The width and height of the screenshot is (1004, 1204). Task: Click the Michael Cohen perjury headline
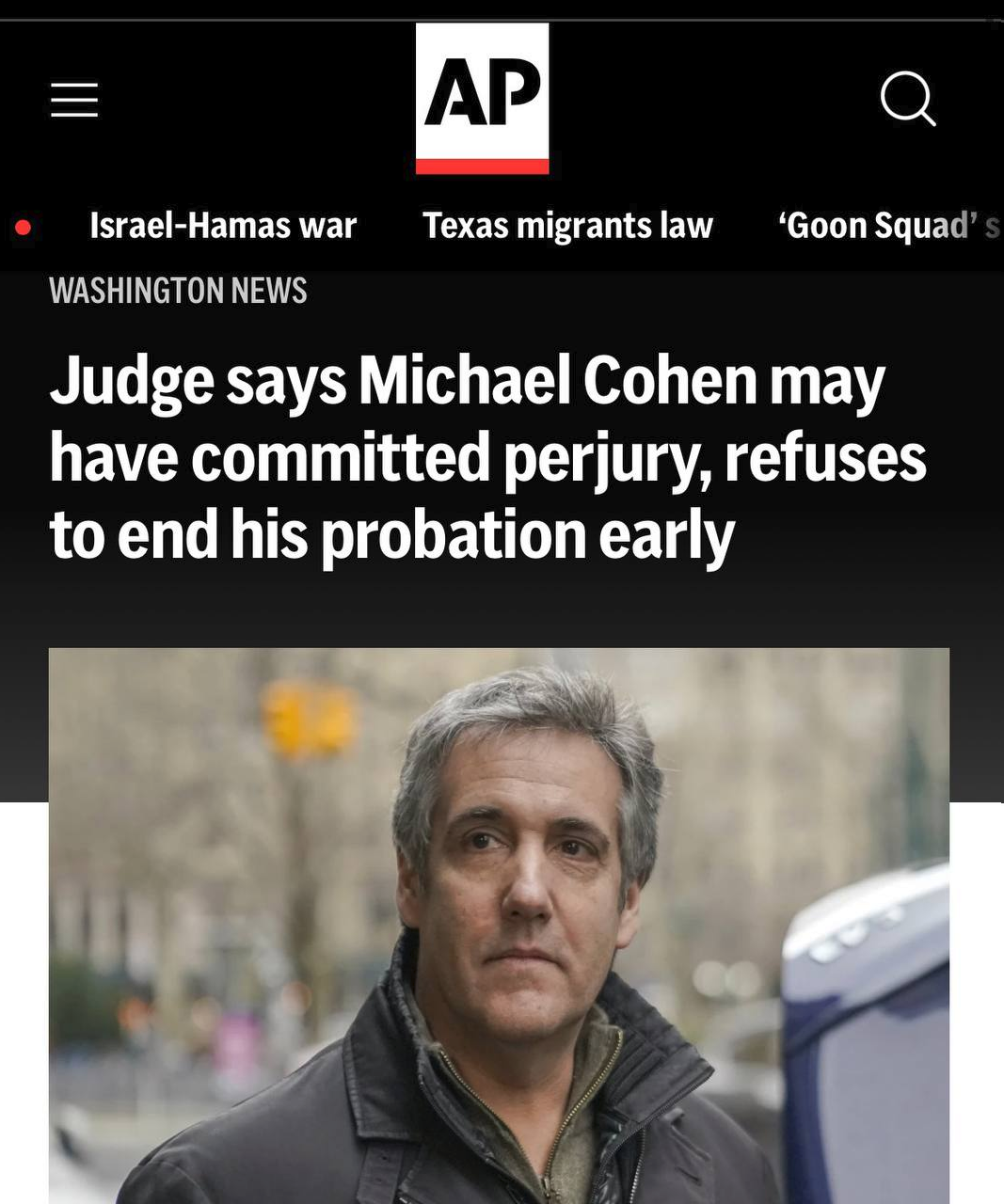[487, 458]
